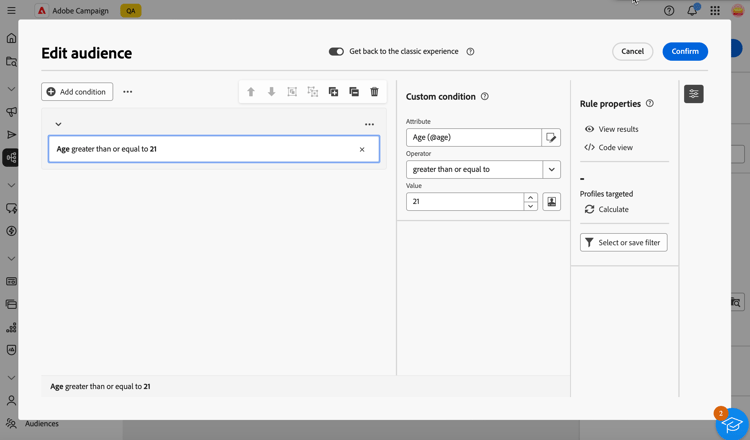
Task: Click the move up arrow icon
Action: point(251,92)
